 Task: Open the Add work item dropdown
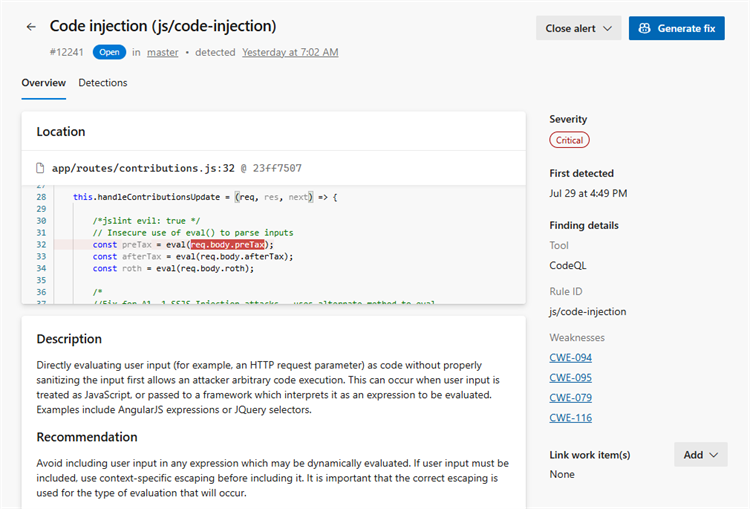coord(700,454)
